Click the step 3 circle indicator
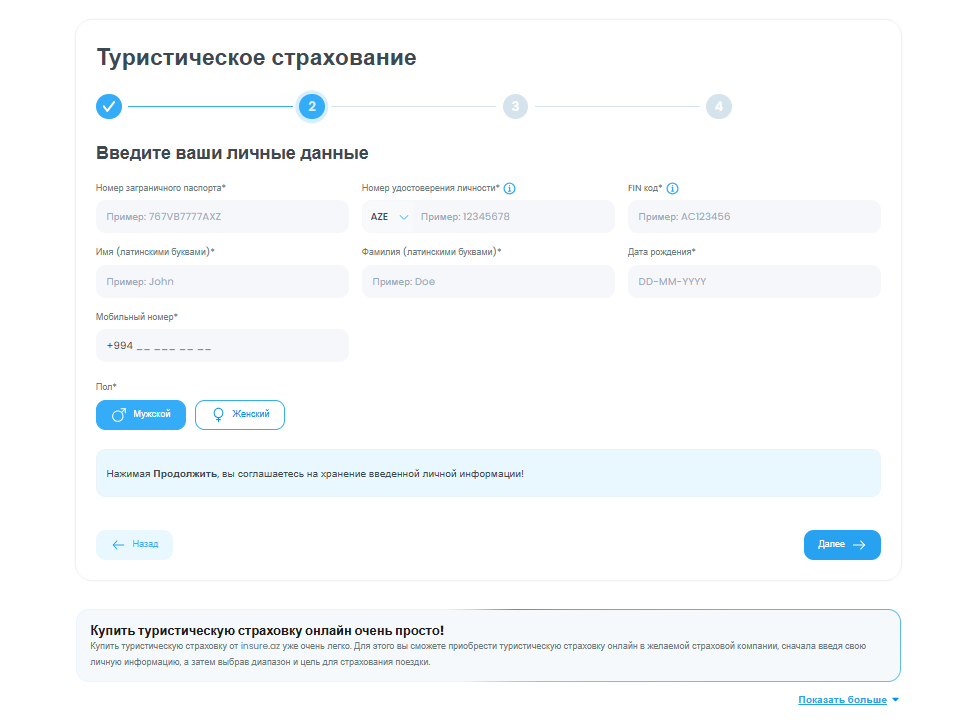 [515, 106]
